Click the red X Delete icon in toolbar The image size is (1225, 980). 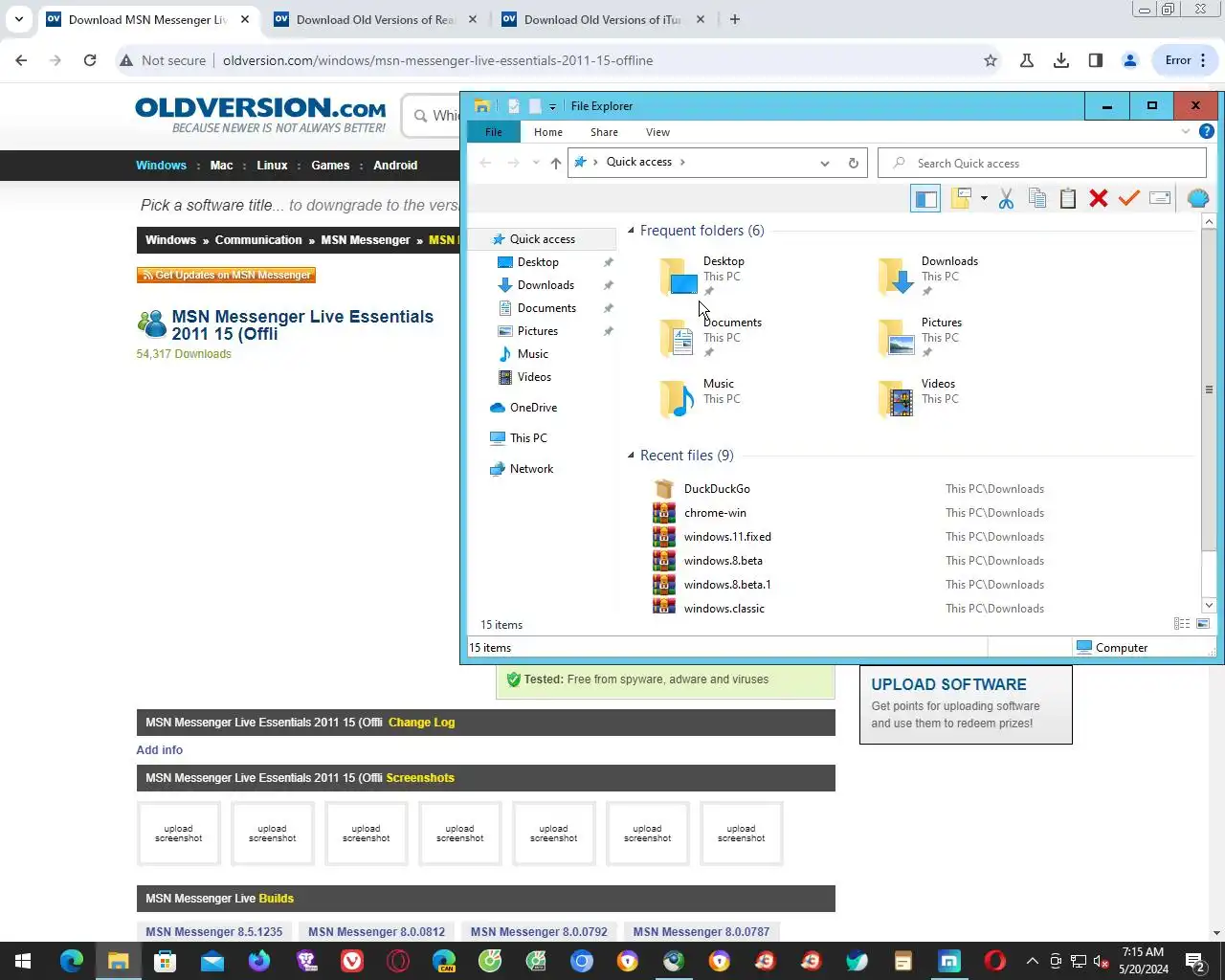[1099, 198]
